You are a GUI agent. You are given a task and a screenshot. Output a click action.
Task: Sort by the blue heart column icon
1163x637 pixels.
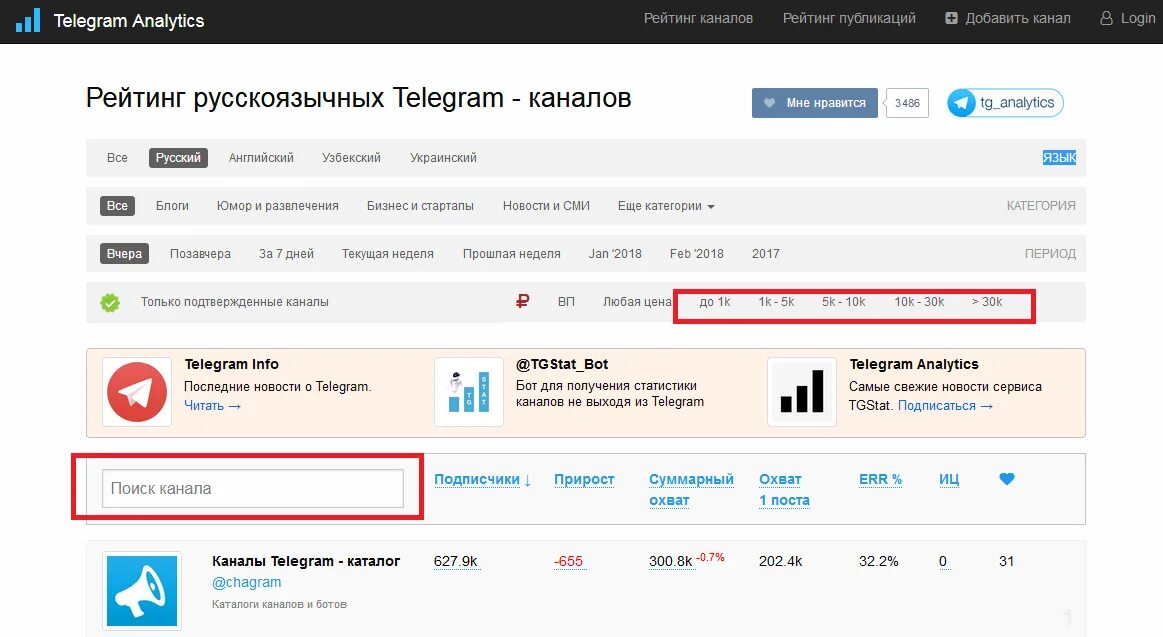pos(1006,479)
